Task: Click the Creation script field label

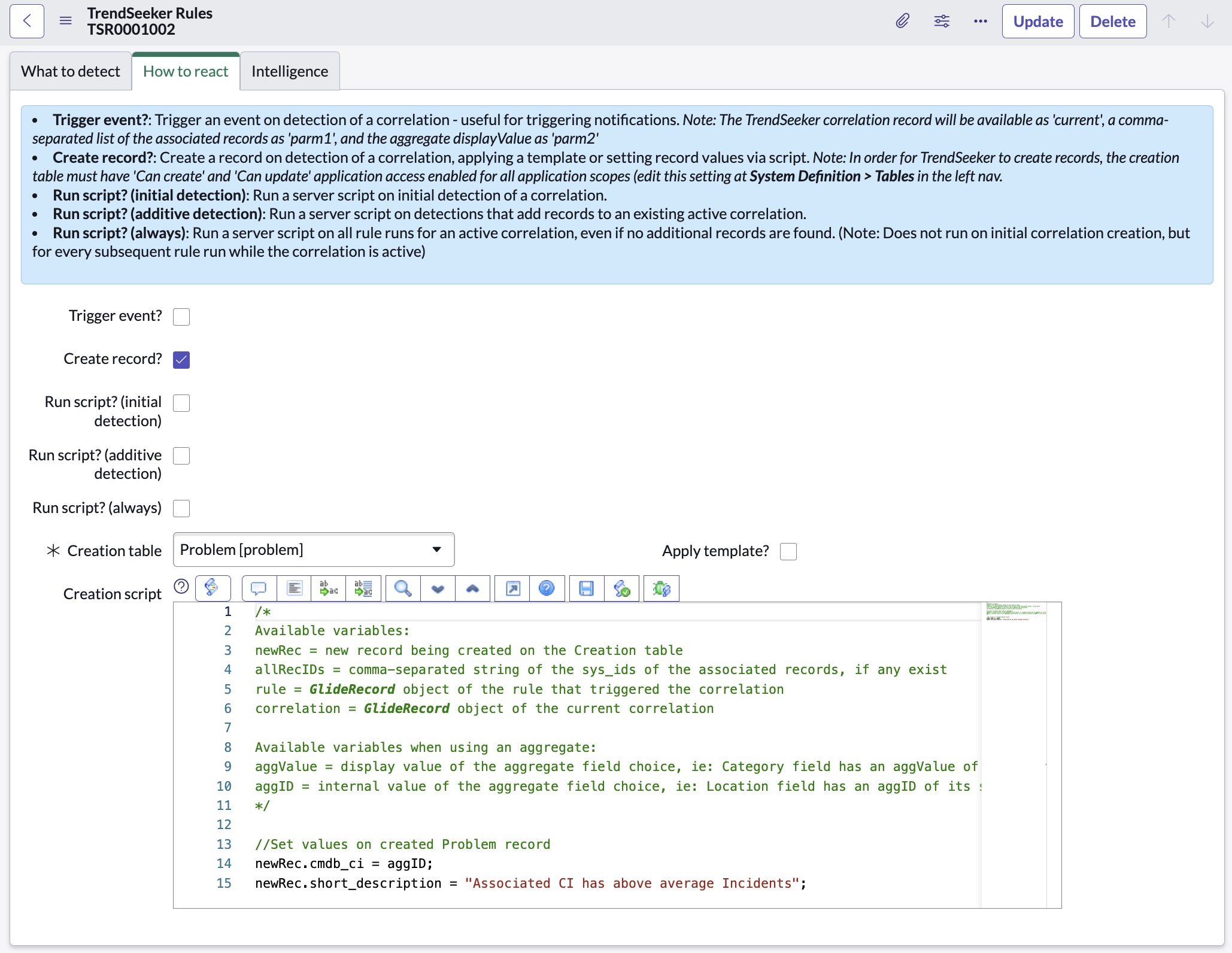Action: point(113,594)
